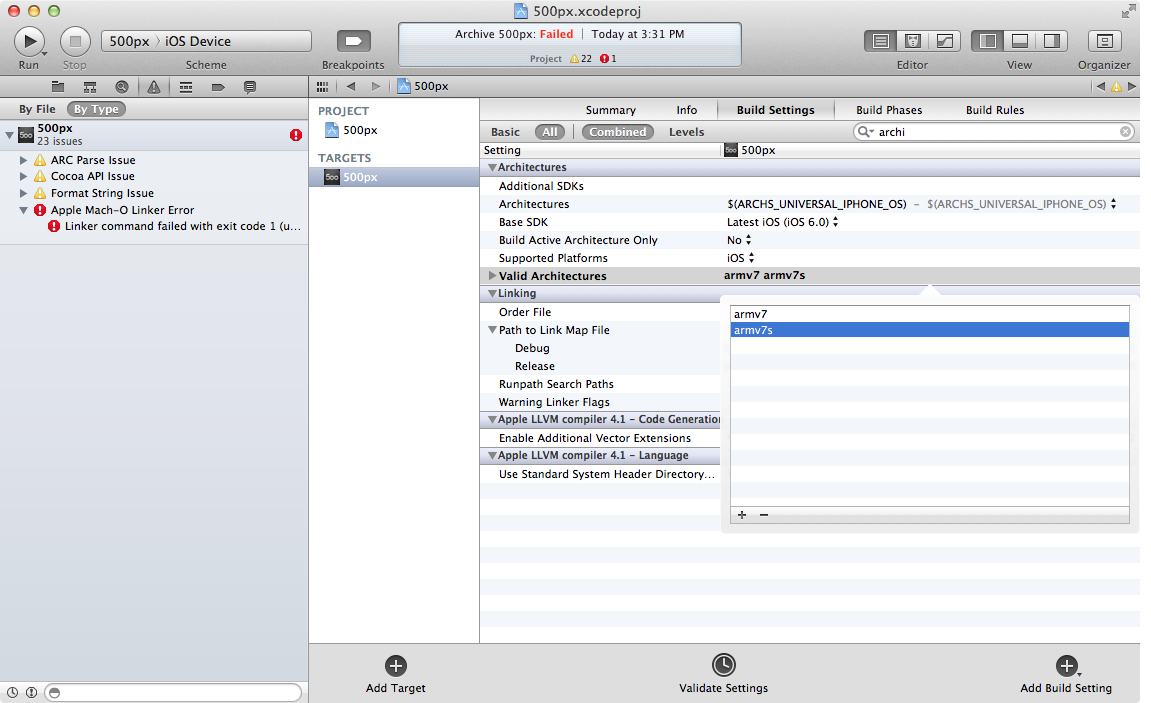Click the Run button in toolbar

[29, 41]
